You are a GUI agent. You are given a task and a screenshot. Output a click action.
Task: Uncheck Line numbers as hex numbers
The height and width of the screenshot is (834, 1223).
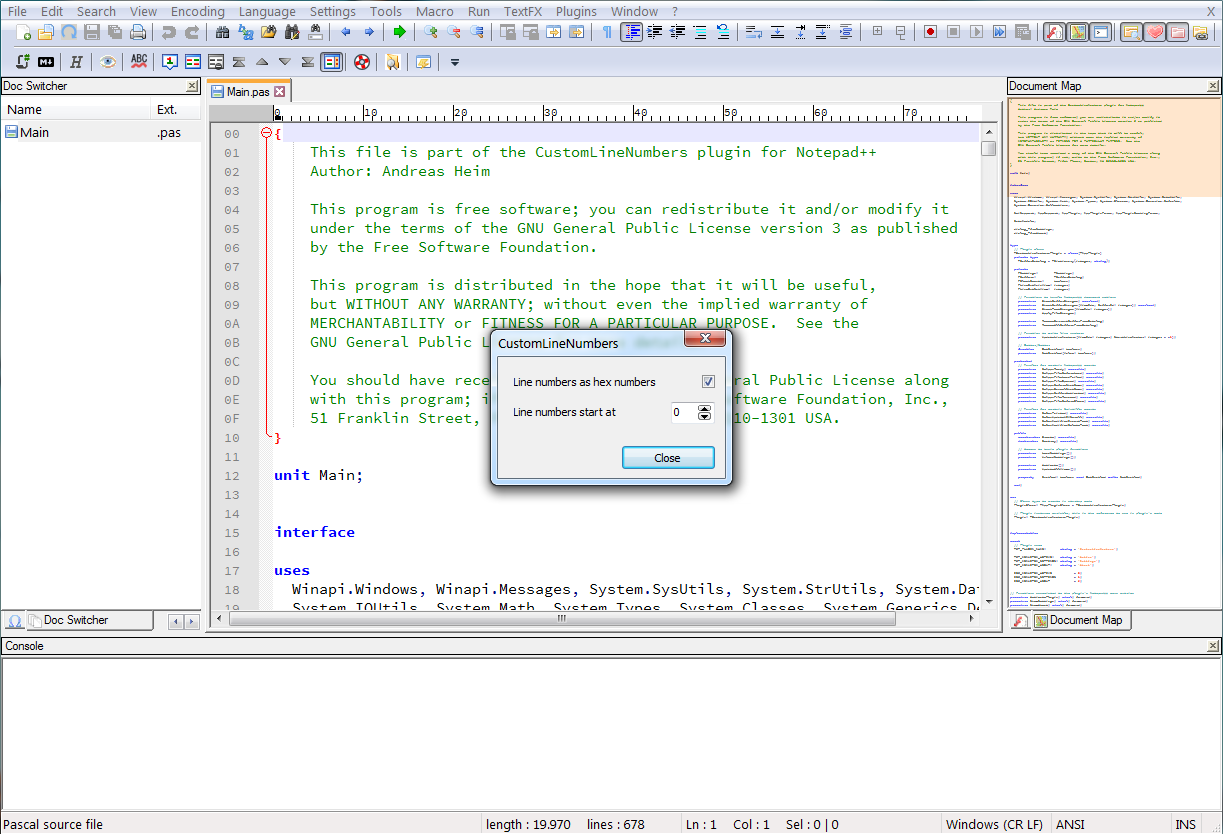[x=708, y=382]
